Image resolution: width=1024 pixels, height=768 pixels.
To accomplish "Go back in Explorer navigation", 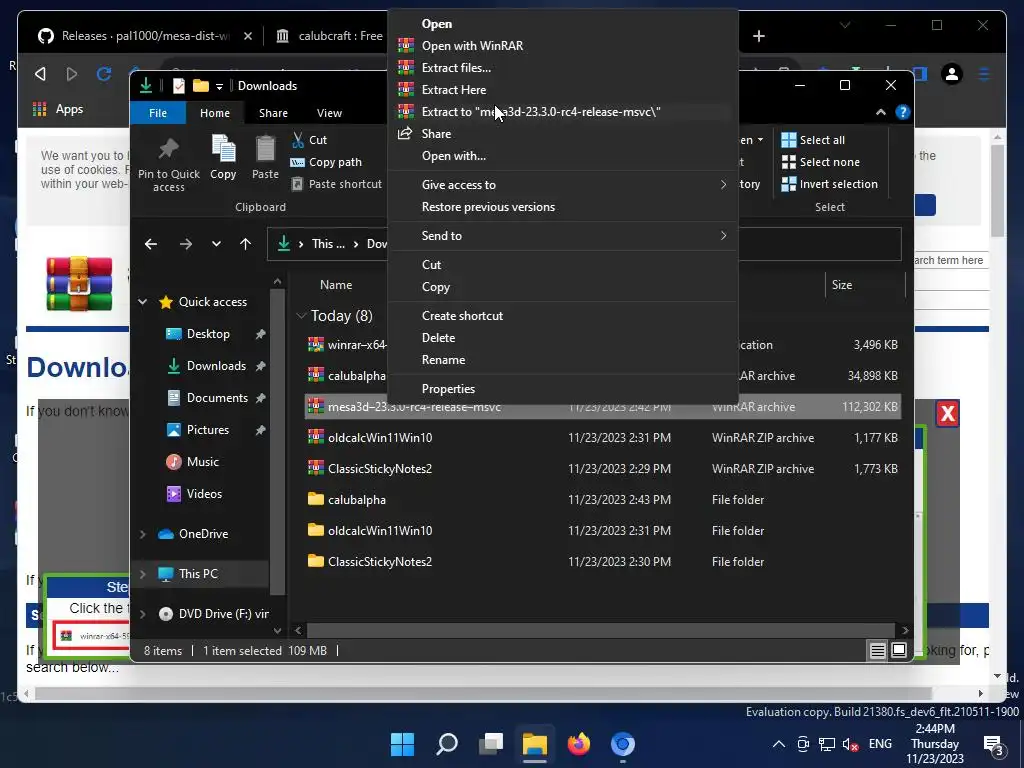I will tap(151, 244).
